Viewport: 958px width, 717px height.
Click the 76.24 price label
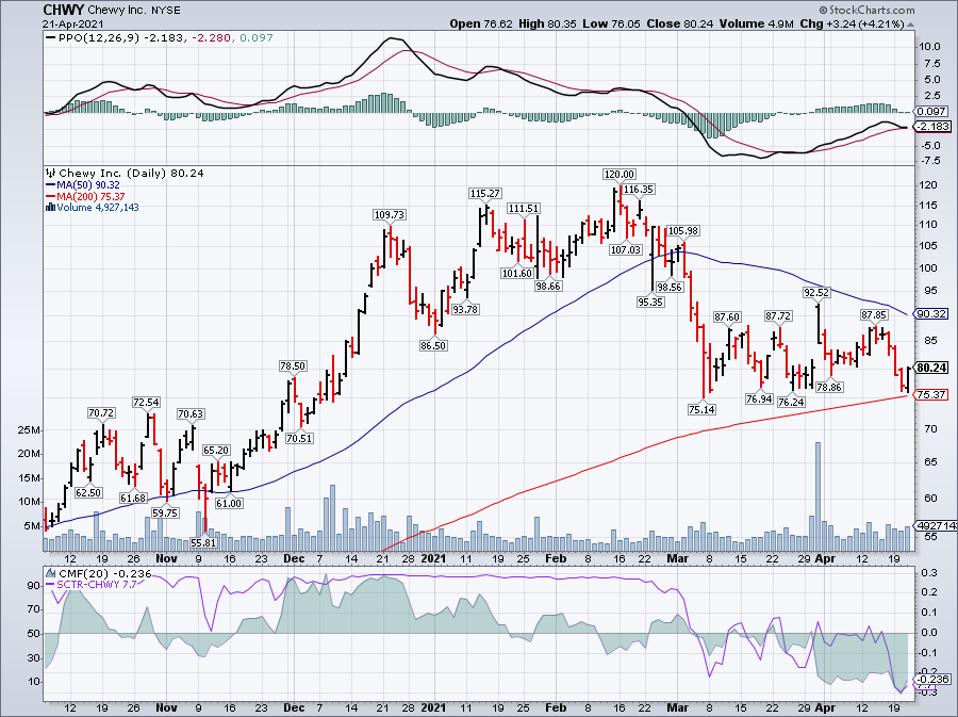click(791, 402)
